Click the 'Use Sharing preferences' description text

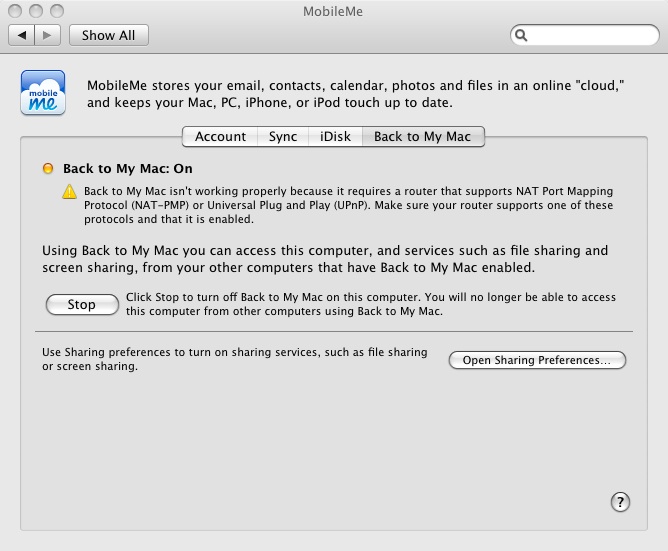click(x=234, y=359)
